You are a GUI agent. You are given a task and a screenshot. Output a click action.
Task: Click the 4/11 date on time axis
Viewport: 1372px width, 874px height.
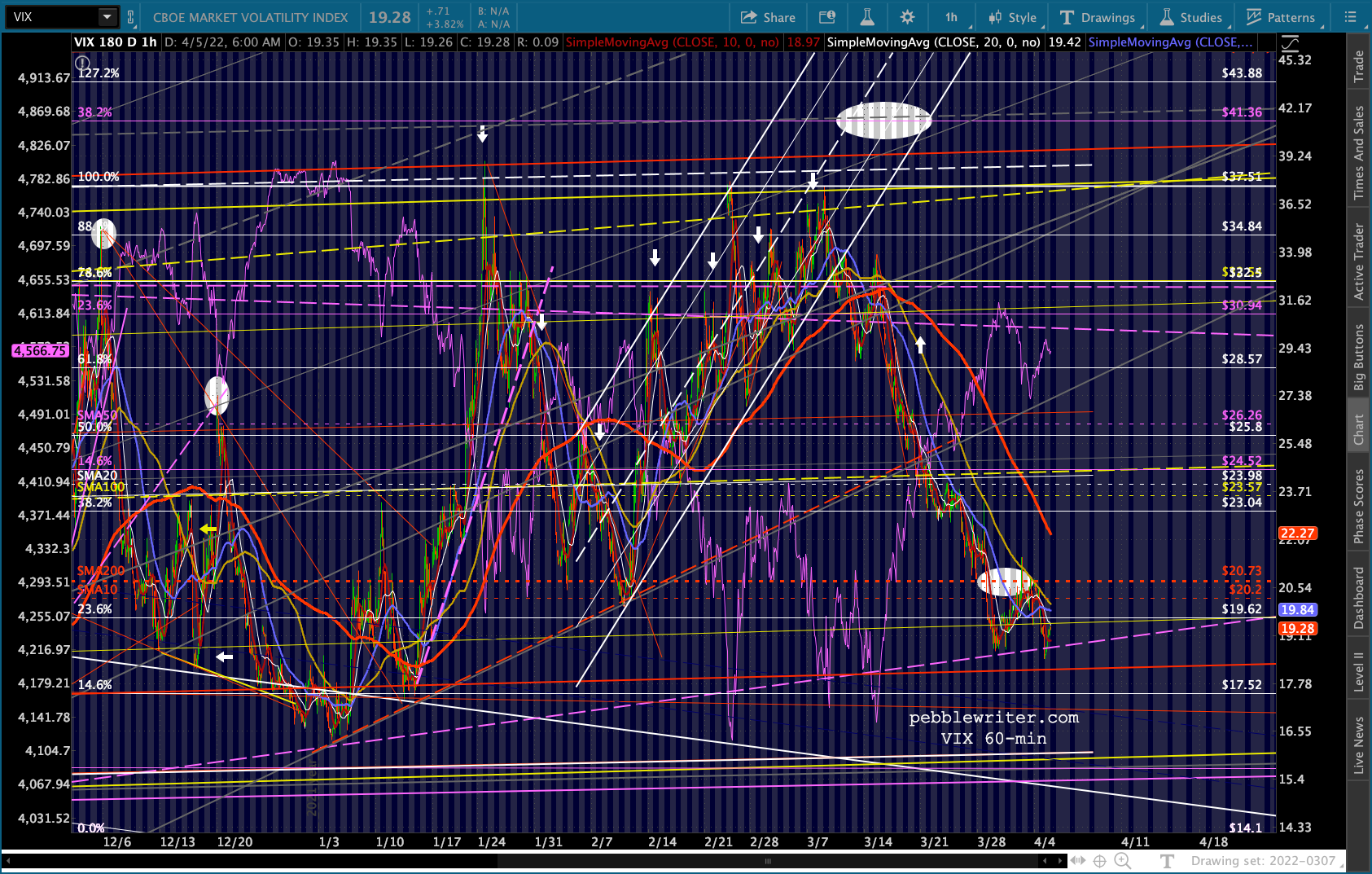pyautogui.click(x=1135, y=841)
